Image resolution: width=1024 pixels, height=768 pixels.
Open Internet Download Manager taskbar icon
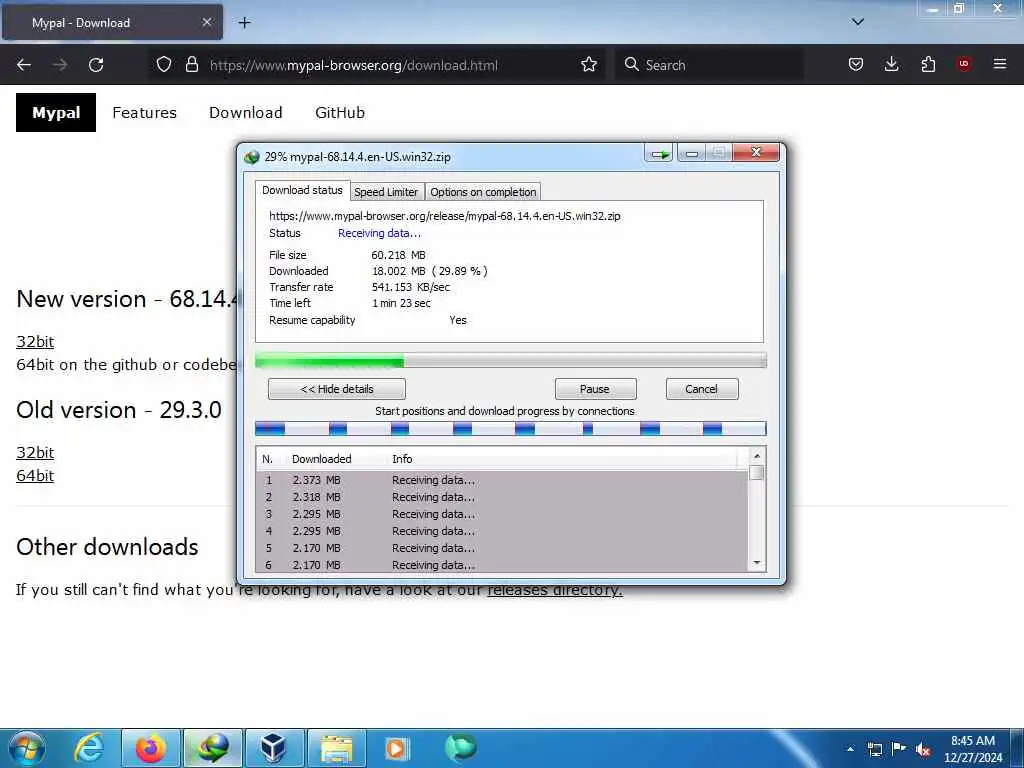[x=213, y=748]
